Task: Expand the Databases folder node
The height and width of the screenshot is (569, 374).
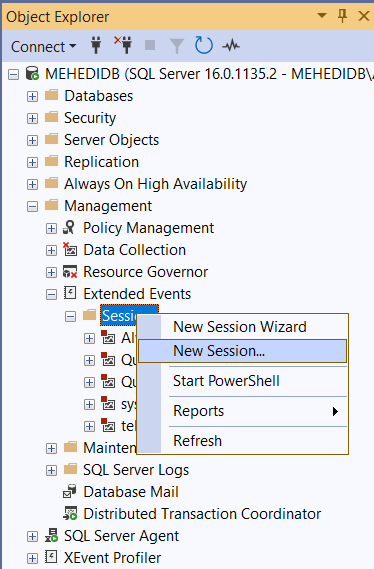Action: point(32,97)
